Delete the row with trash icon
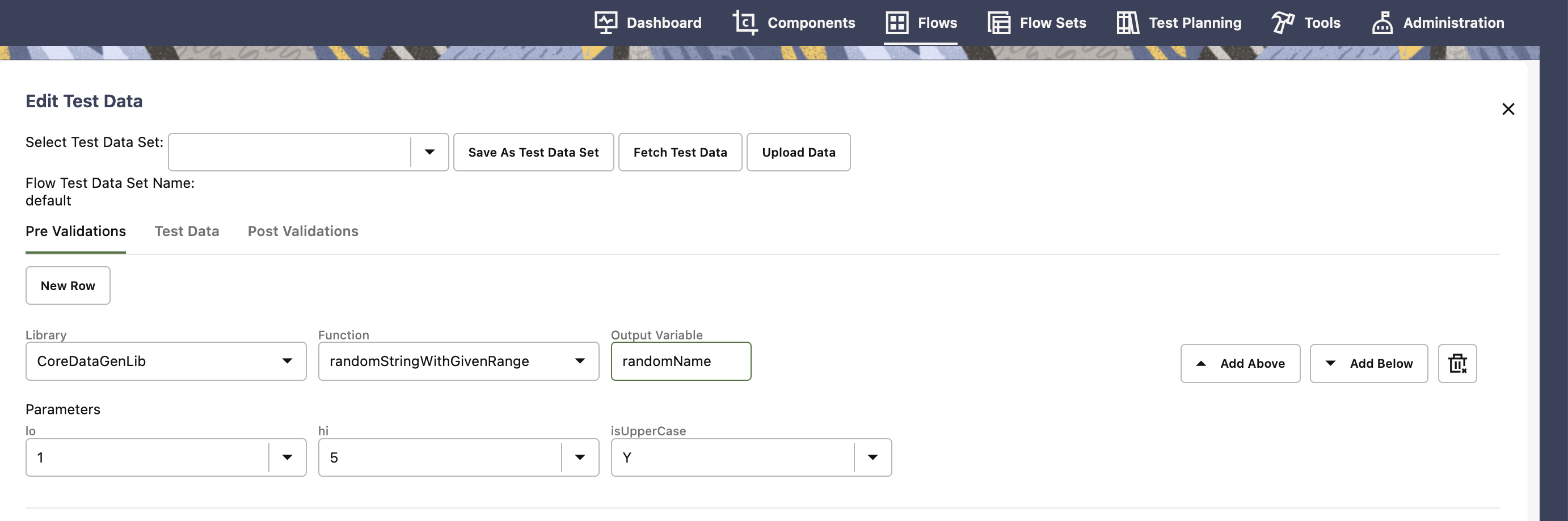Screen dimensions: 1568x521 1457,363
